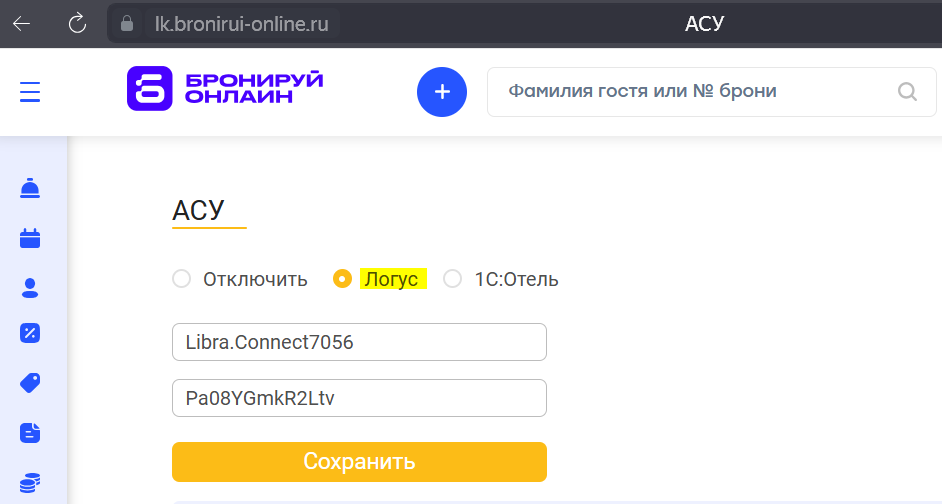Click the Сохранить button

coord(359,462)
